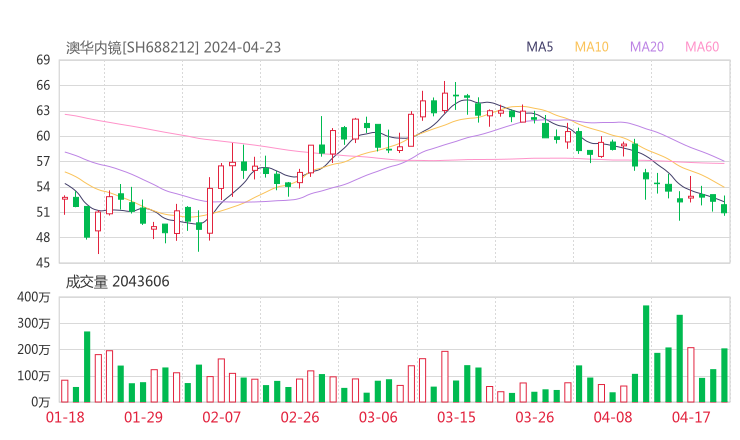Click the 01-18 date axis label
The width and height of the screenshot is (740, 440).
click(65, 417)
